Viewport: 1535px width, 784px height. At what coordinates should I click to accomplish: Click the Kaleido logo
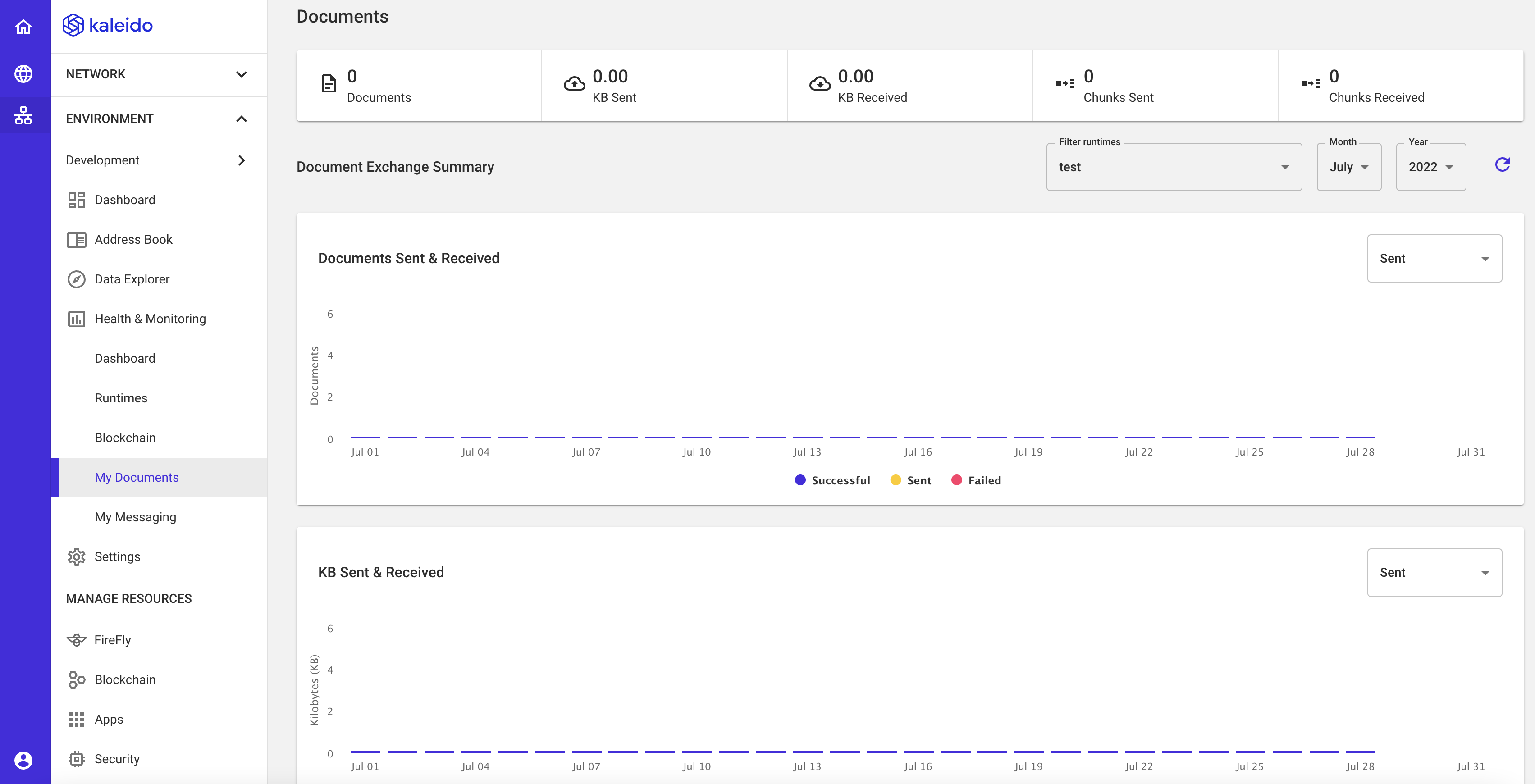tap(108, 25)
